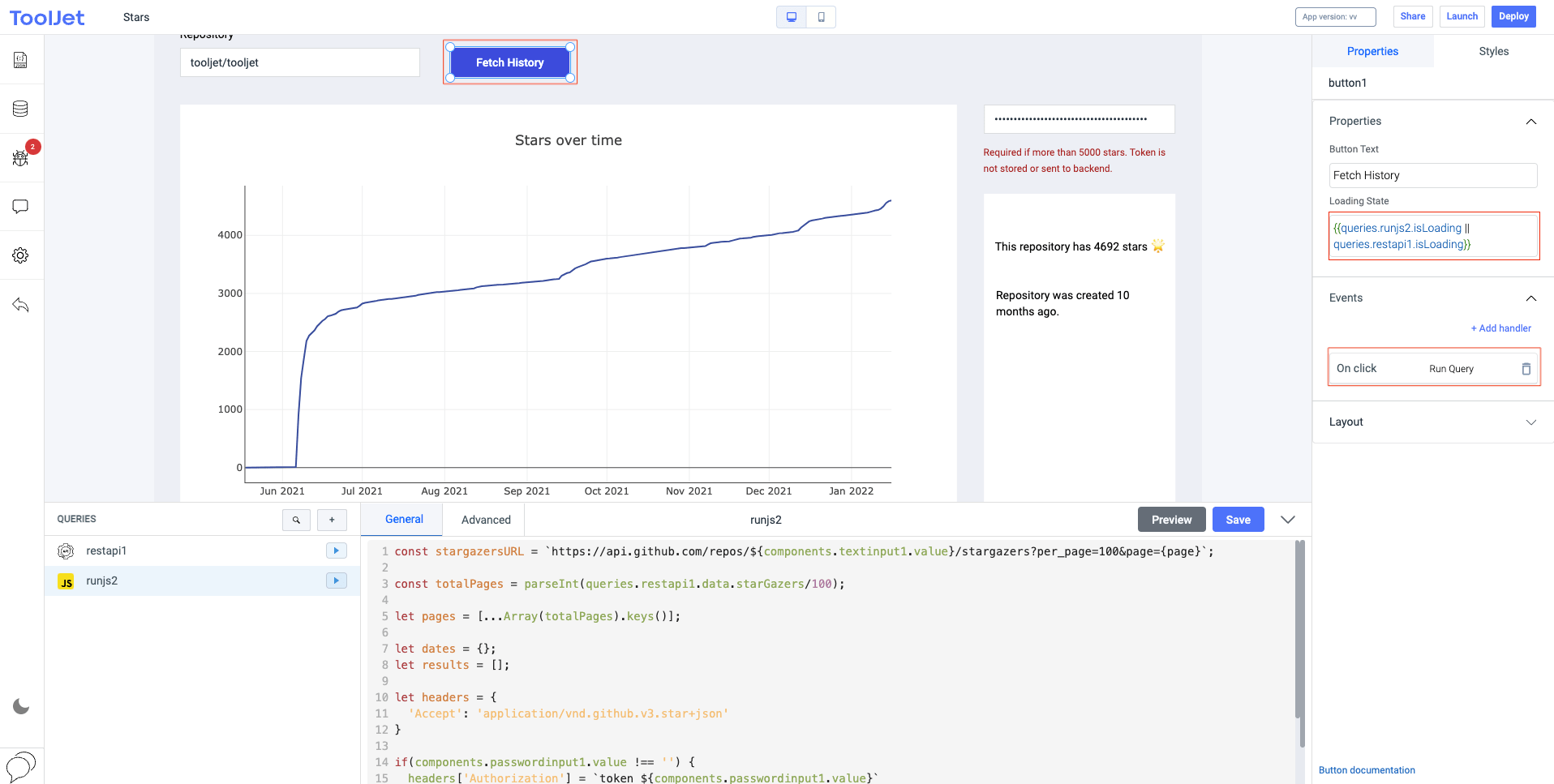
Task: Run the restapi1 query
Action: (x=336, y=551)
